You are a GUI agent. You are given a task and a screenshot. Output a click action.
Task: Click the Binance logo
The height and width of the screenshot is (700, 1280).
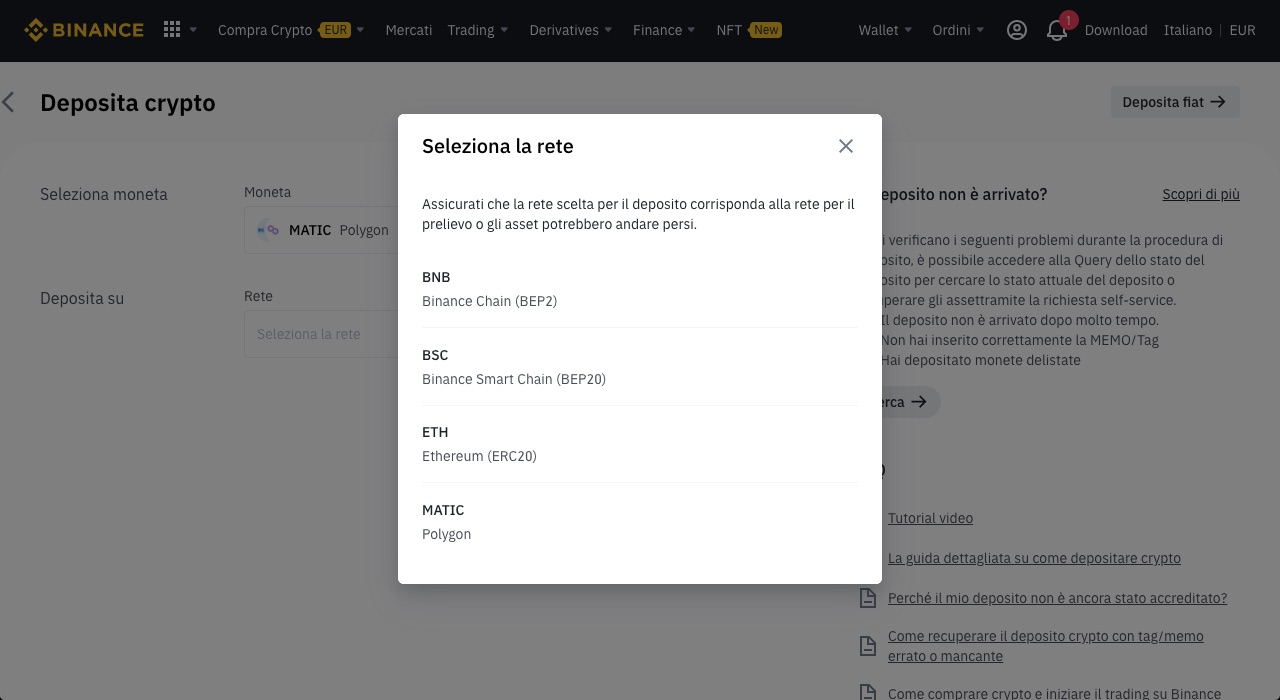pyautogui.click(x=84, y=30)
